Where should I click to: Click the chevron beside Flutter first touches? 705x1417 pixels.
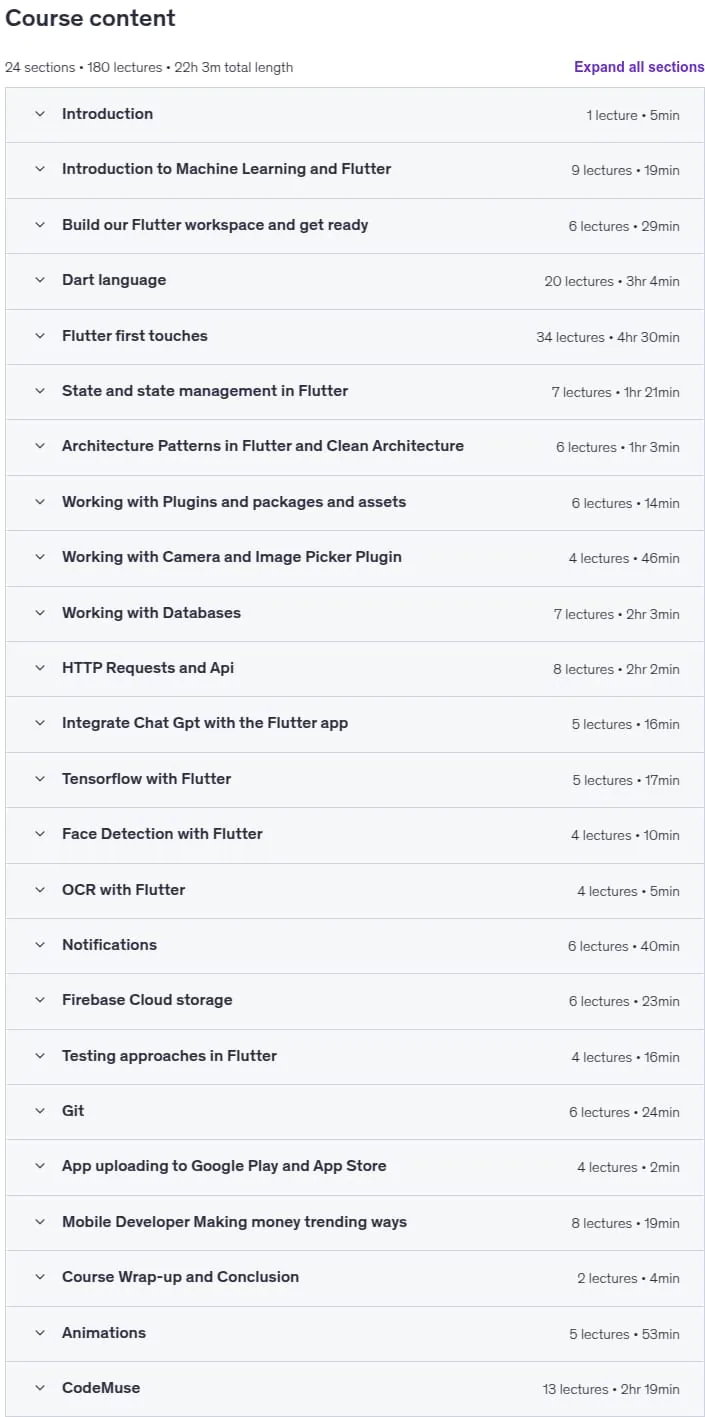[40, 336]
